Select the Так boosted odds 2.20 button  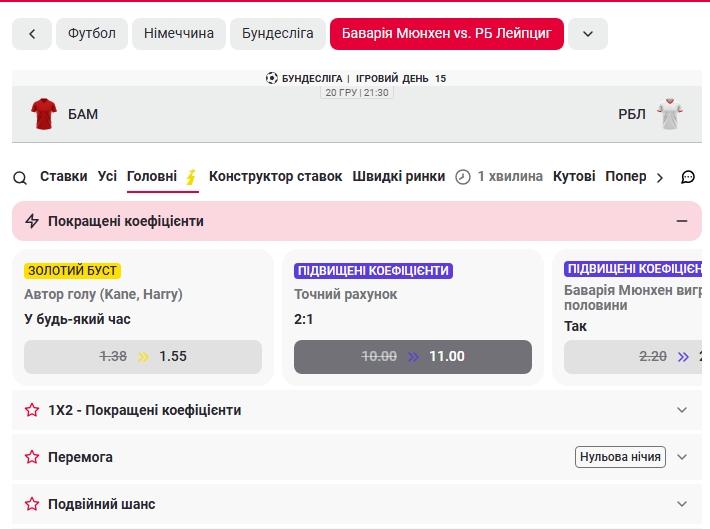point(633,356)
